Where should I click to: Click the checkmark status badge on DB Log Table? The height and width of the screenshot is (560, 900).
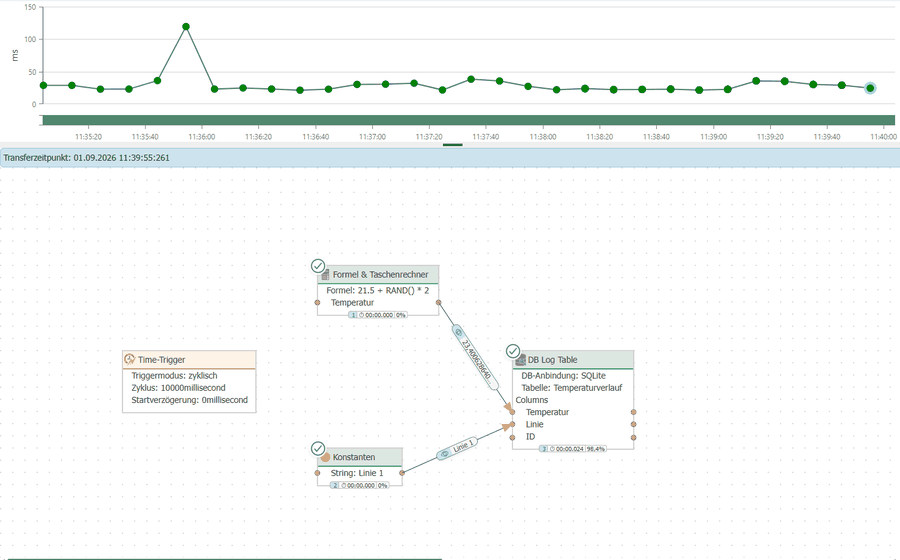tap(513, 351)
